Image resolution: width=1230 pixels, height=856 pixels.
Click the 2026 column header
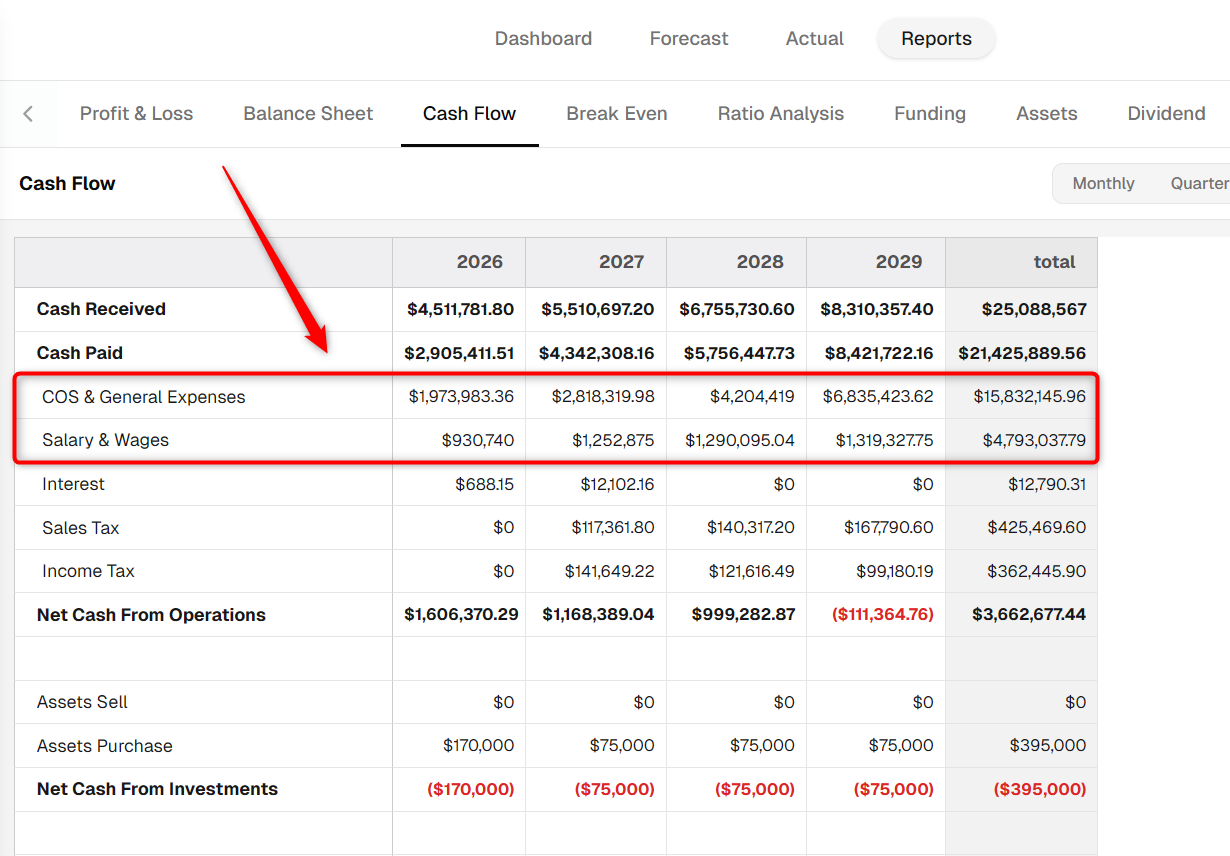[x=459, y=262]
